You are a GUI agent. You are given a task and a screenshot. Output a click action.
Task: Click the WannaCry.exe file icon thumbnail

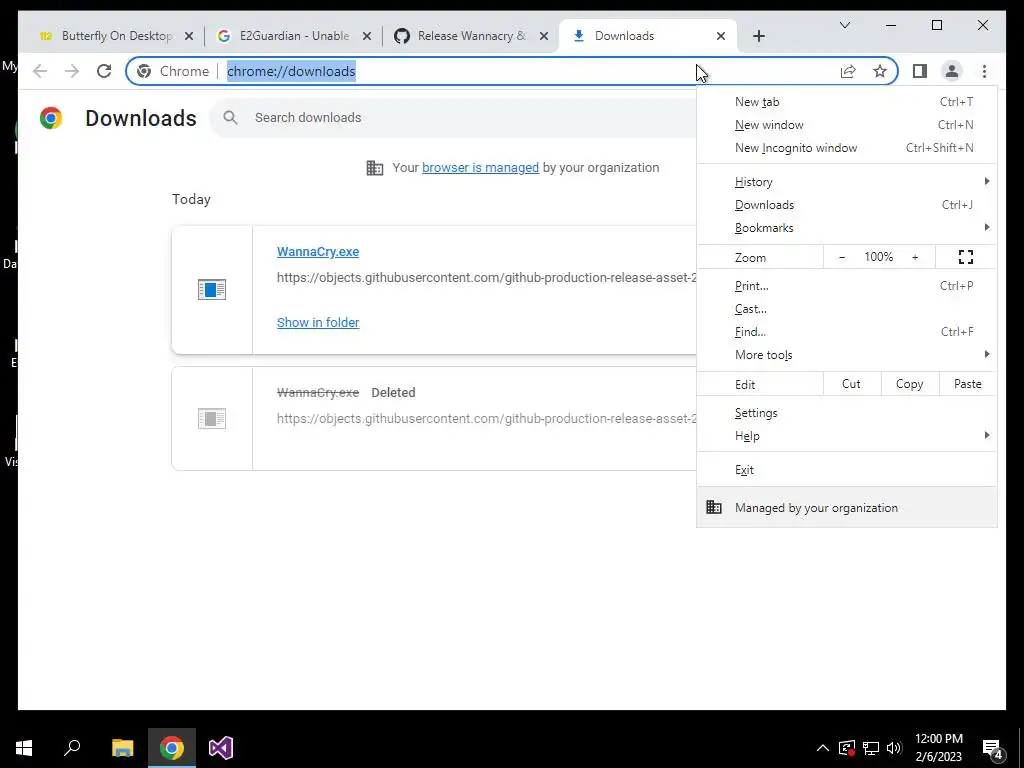click(212, 289)
